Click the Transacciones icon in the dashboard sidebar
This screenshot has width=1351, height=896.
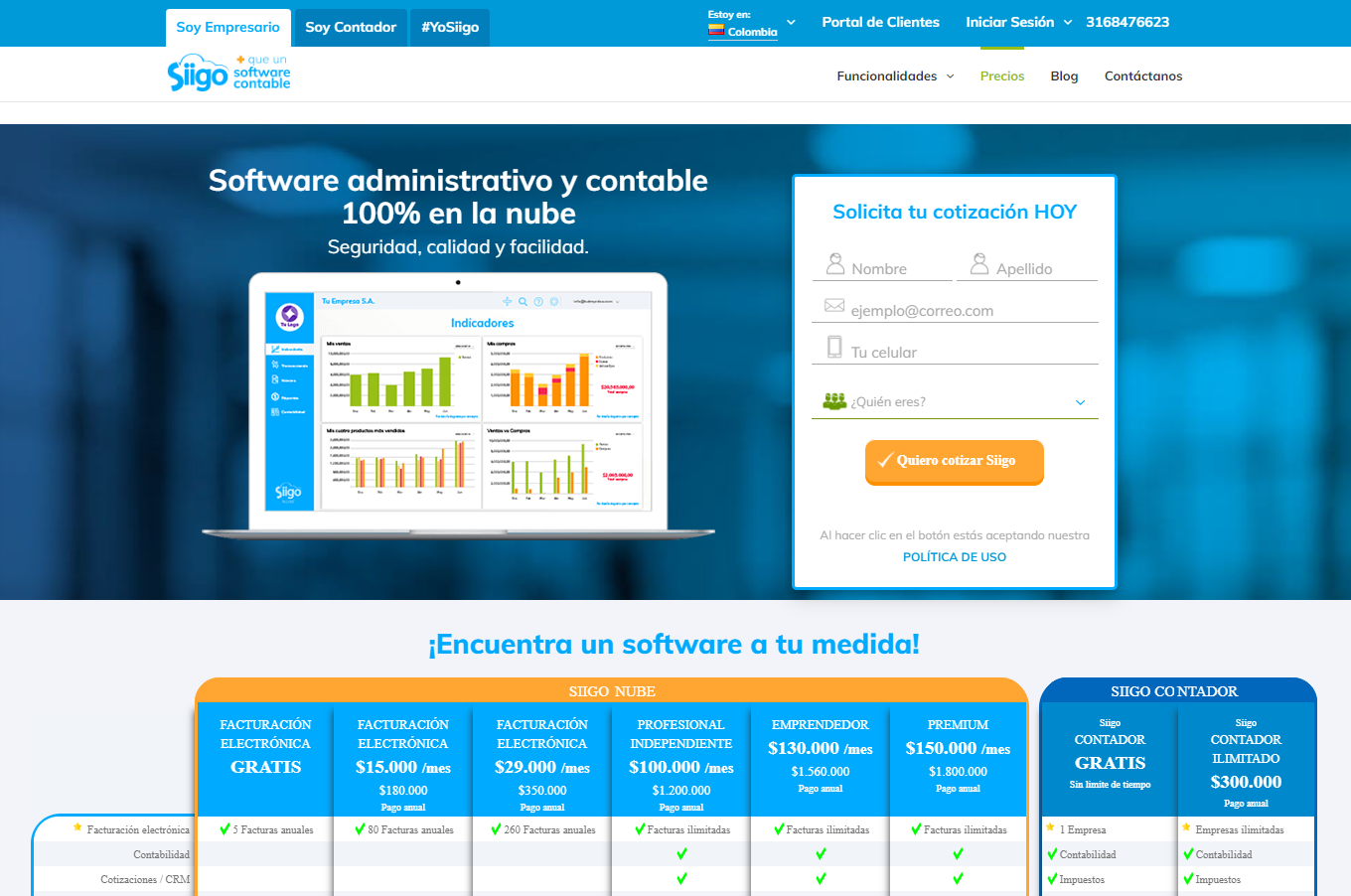274,364
